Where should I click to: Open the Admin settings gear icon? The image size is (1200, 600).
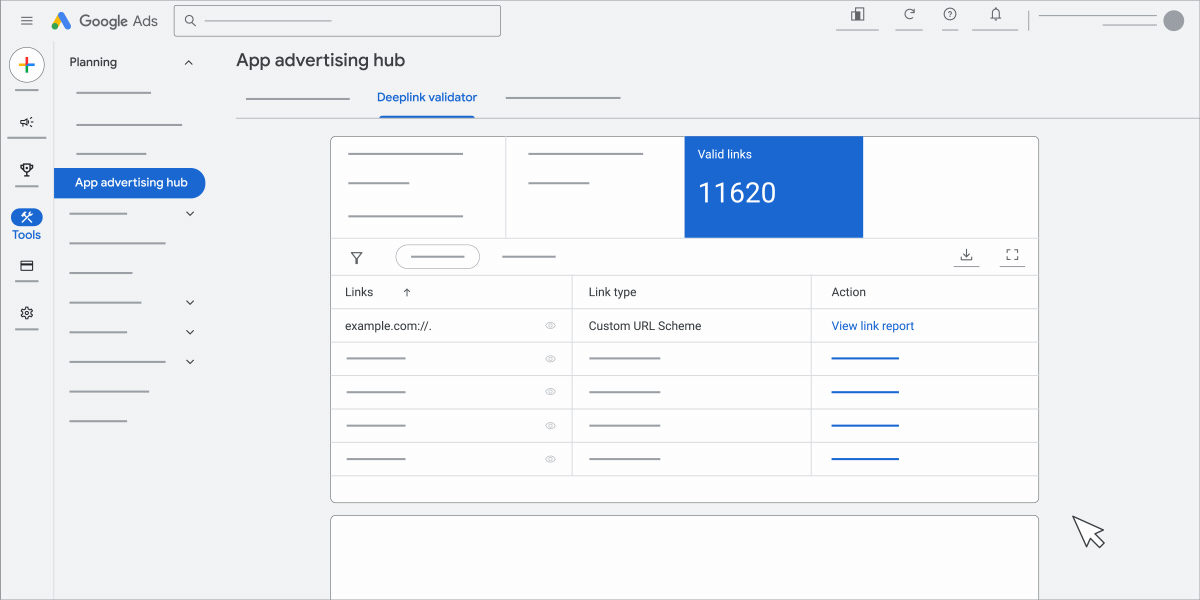[x=26, y=314]
